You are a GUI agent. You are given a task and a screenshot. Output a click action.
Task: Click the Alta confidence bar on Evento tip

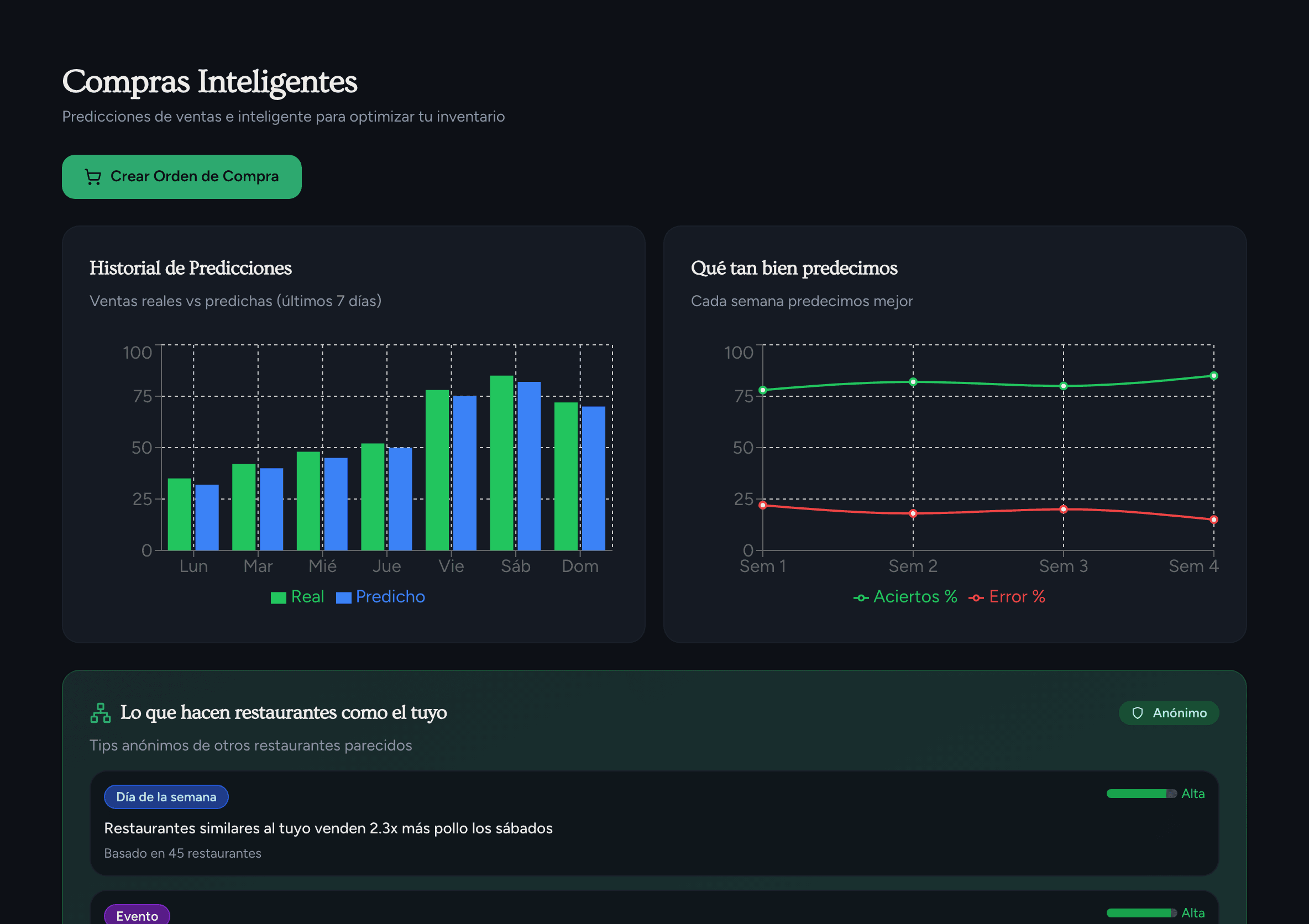(x=1142, y=913)
